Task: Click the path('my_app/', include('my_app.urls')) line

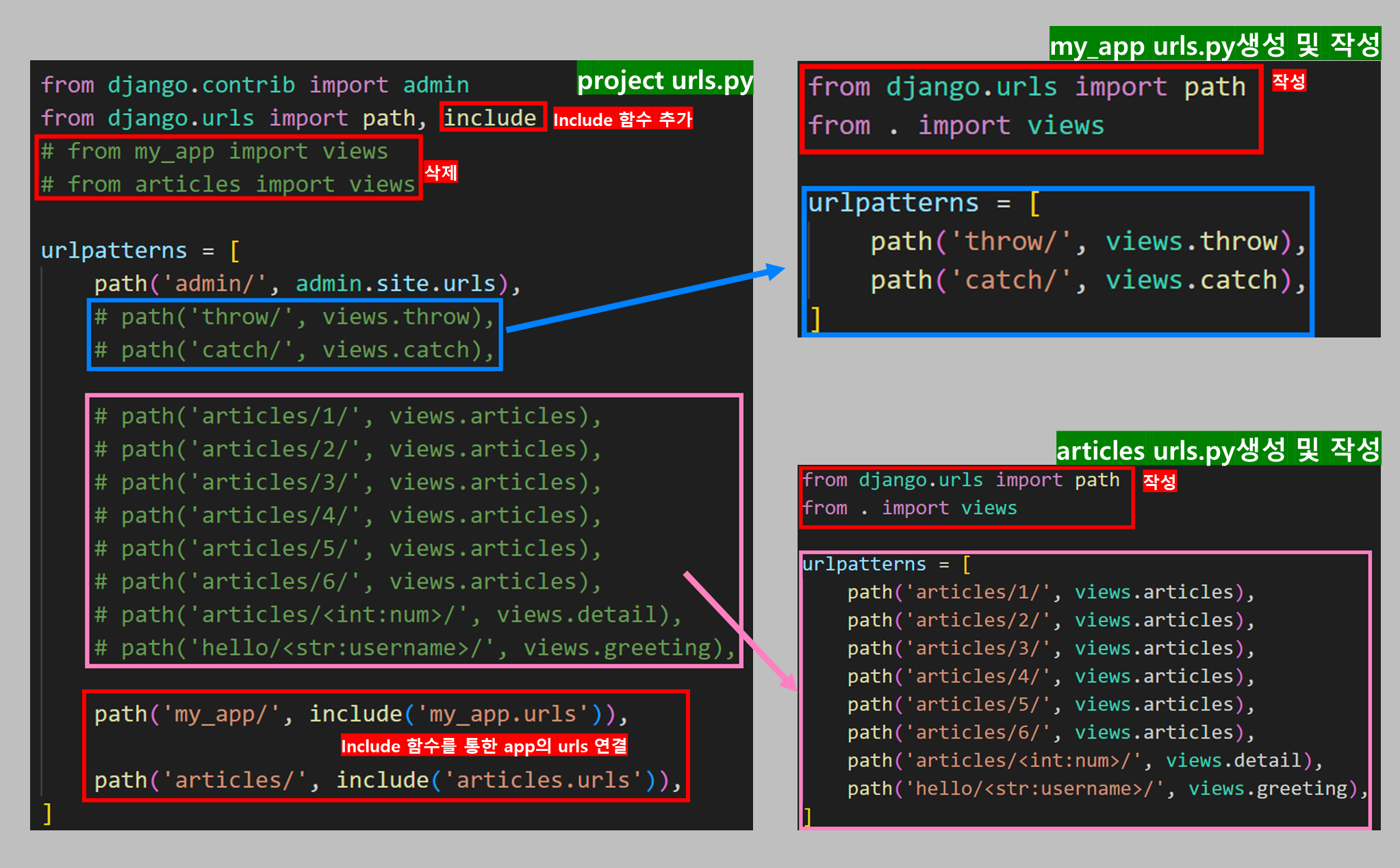Action: tap(361, 714)
